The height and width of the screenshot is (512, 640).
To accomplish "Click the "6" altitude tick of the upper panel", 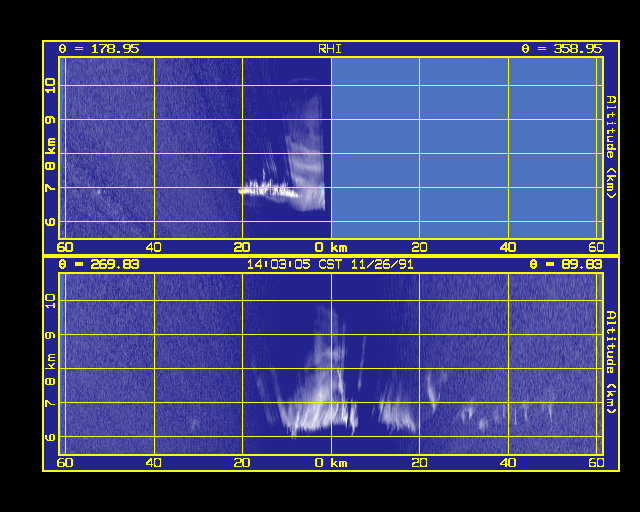I will (50, 222).
